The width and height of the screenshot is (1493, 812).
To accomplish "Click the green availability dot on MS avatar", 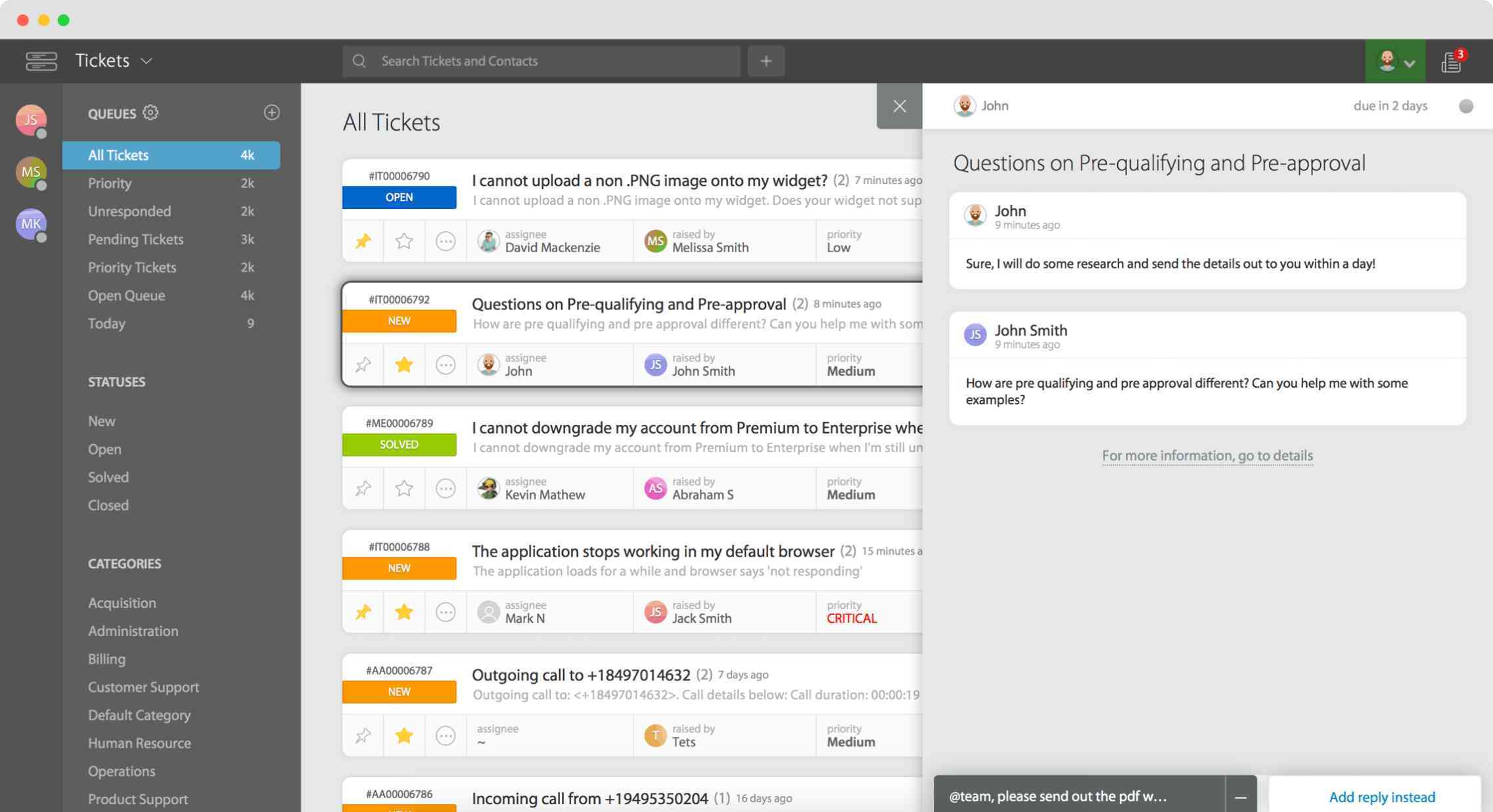I will (42, 186).
